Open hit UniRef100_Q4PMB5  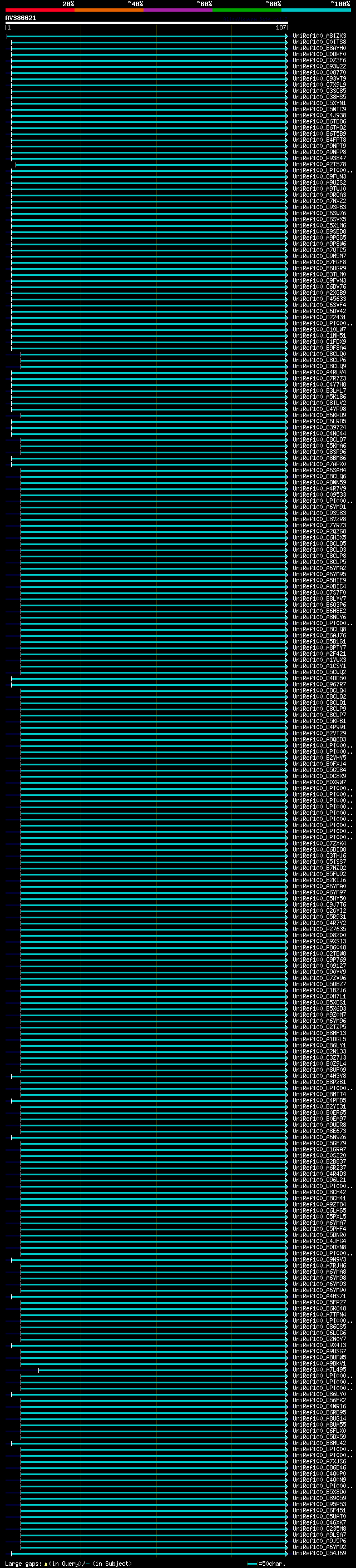click(x=319, y=1101)
